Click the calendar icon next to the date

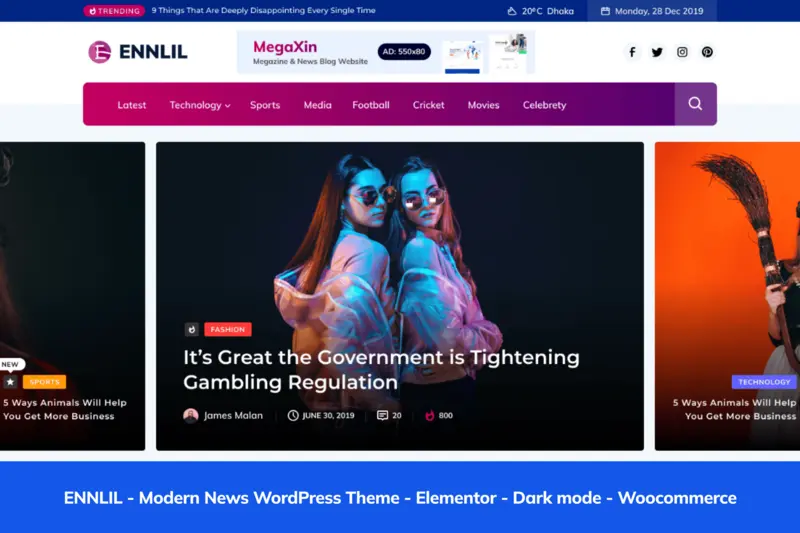605,11
